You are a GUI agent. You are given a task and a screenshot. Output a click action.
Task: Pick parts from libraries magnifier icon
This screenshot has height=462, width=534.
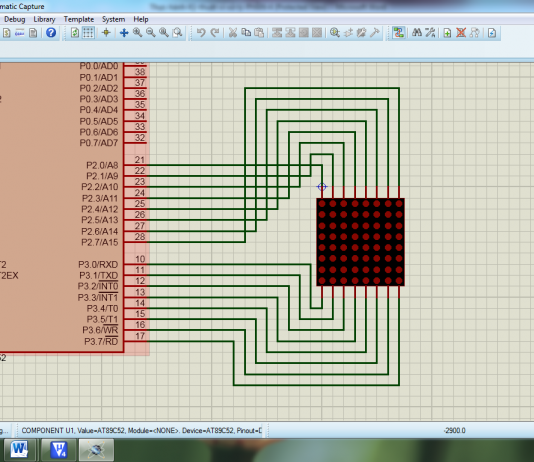point(335,33)
